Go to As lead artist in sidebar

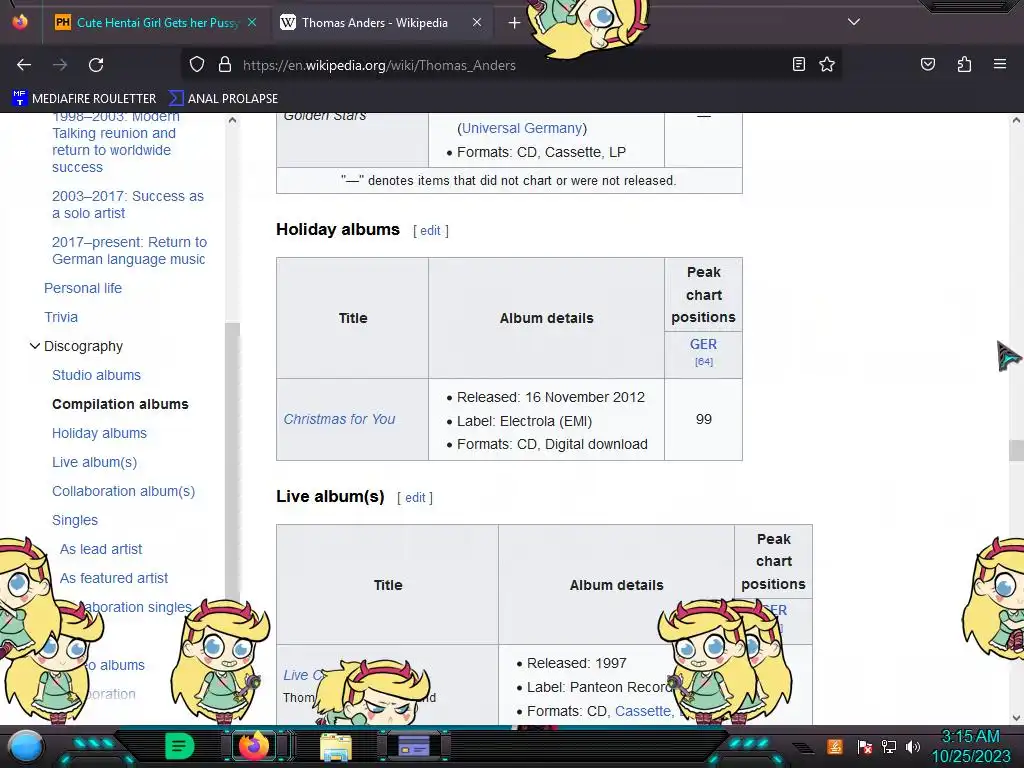[101, 549]
